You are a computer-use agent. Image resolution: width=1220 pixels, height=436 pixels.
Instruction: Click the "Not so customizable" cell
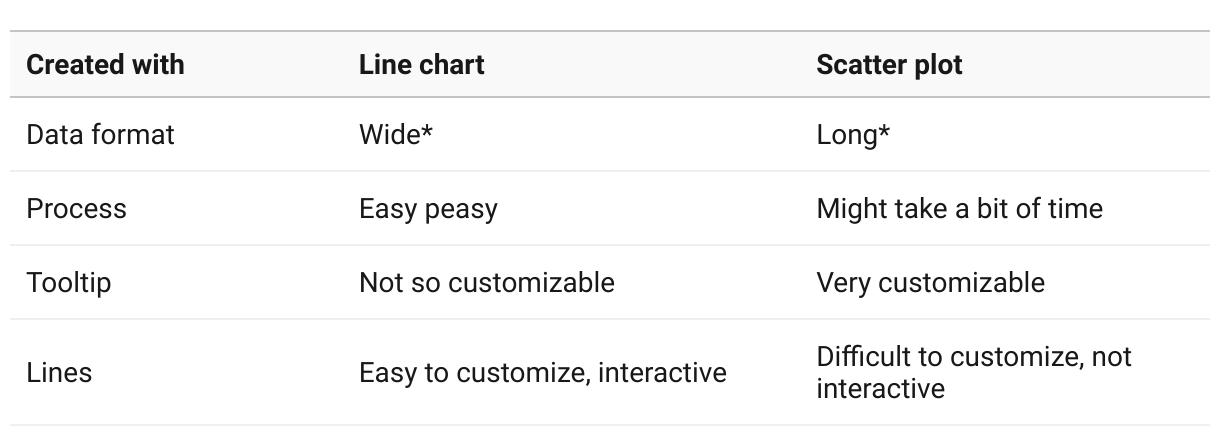[486, 283]
